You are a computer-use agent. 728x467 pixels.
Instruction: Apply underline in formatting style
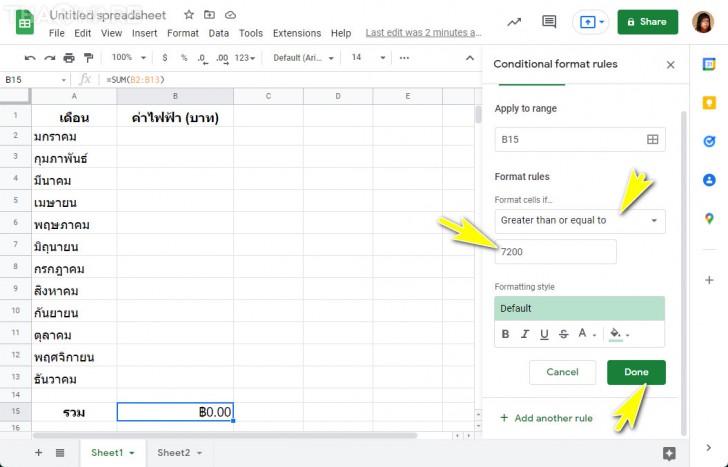[x=544, y=334]
